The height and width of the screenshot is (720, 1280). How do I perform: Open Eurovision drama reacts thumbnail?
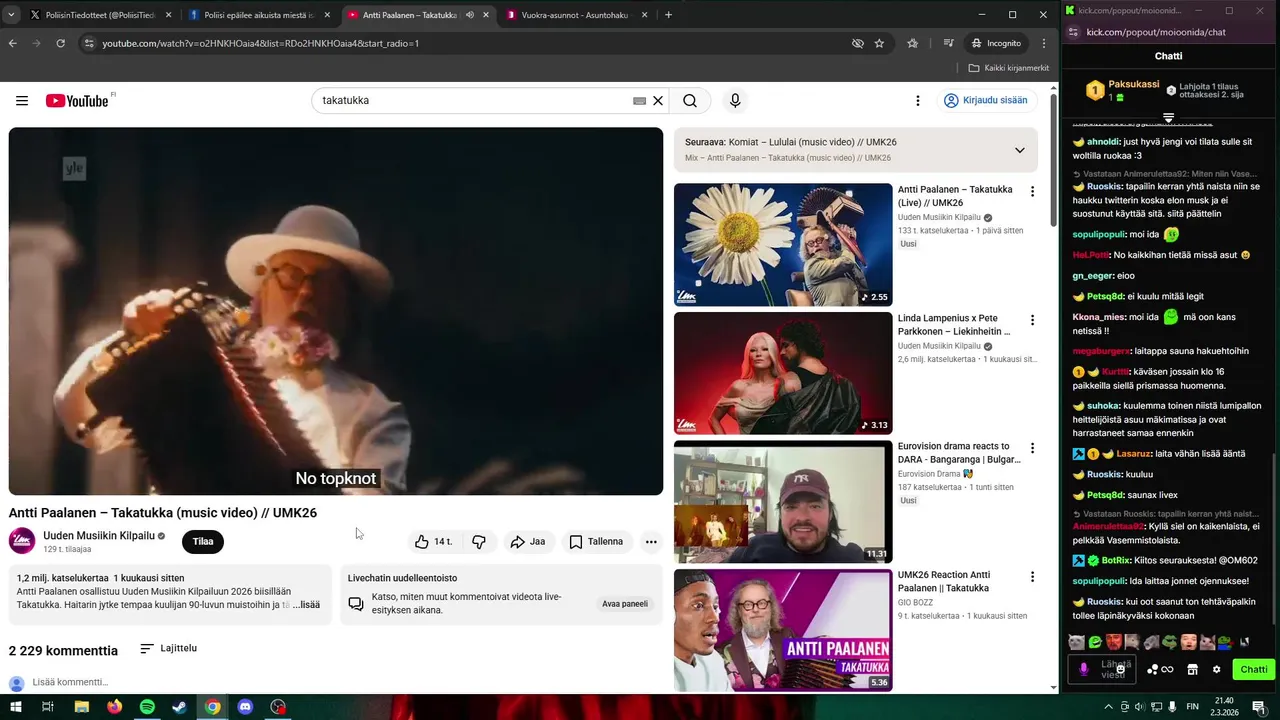(x=783, y=502)
